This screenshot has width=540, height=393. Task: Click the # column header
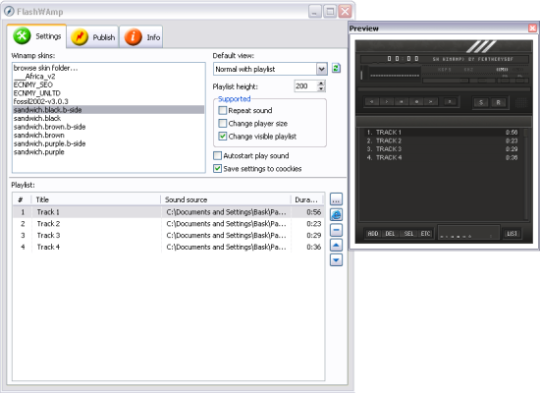[22, 199]
